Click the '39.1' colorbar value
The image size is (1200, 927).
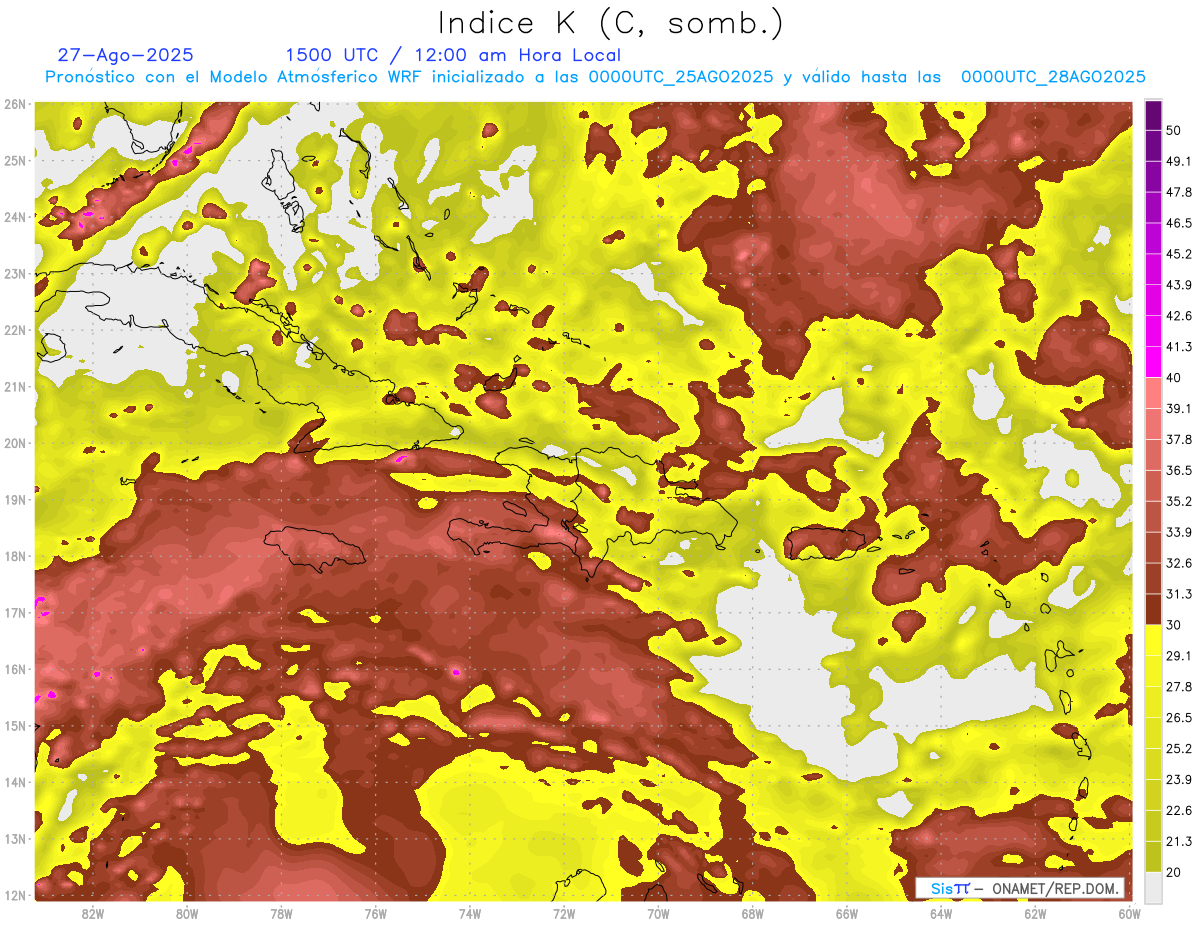[1179, 408]
